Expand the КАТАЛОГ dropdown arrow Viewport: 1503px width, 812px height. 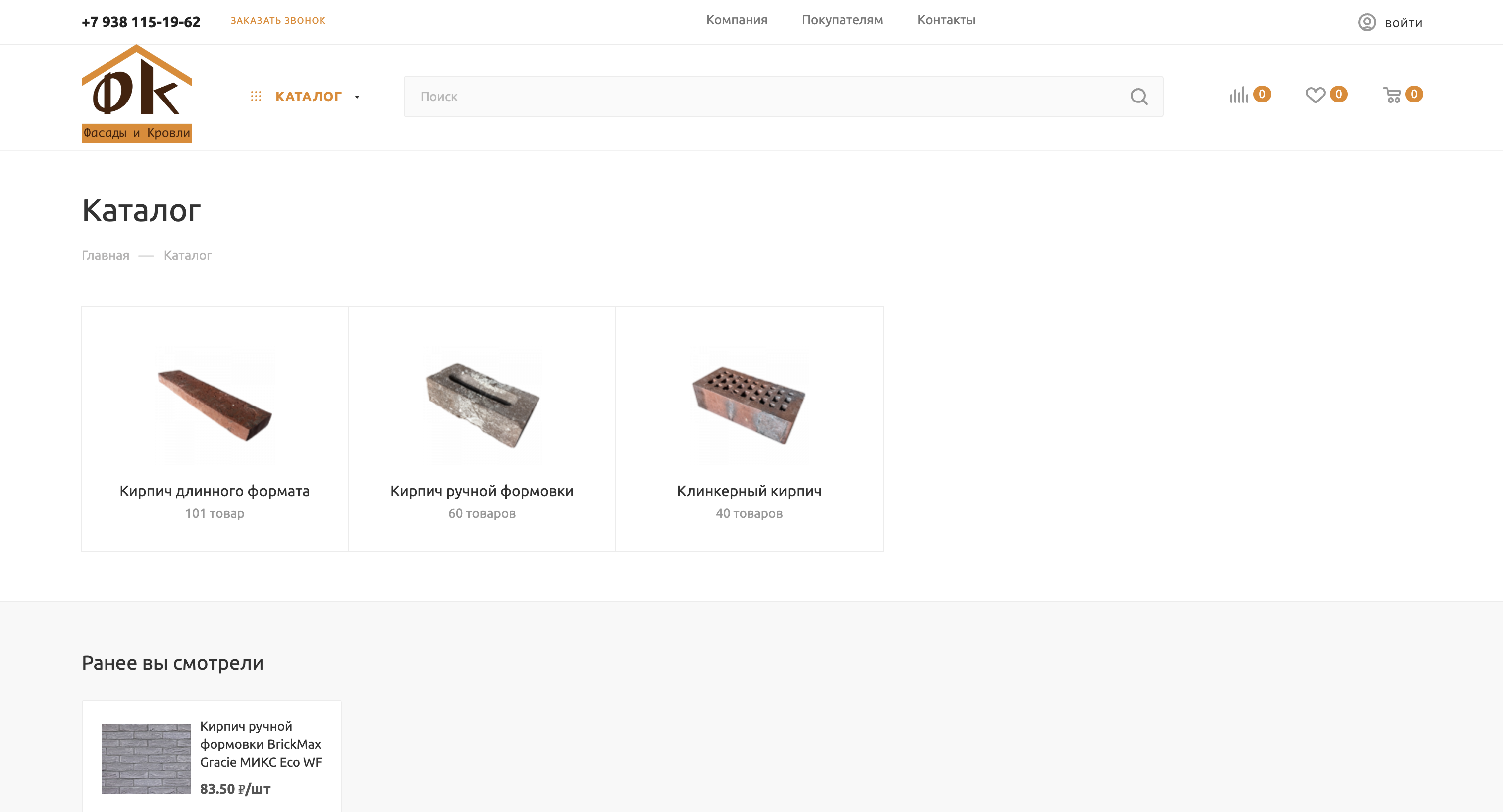click(357, 97)
